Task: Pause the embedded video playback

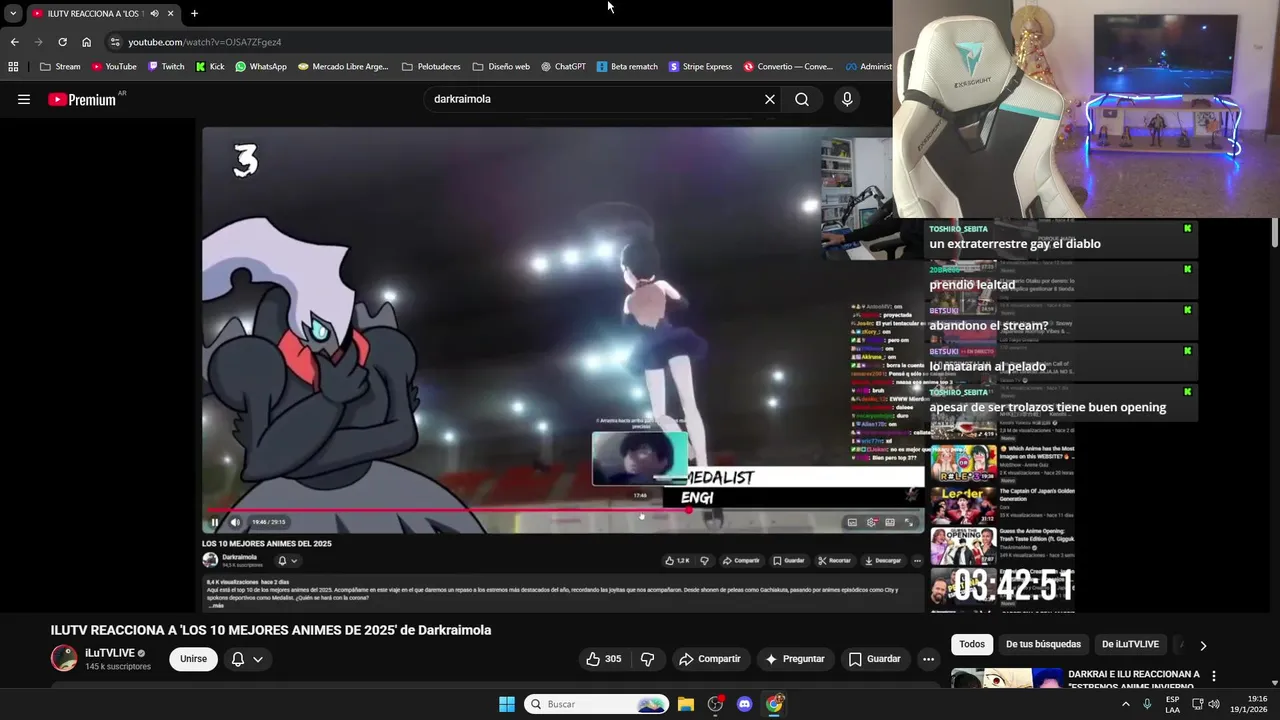Action: (214, 522)
